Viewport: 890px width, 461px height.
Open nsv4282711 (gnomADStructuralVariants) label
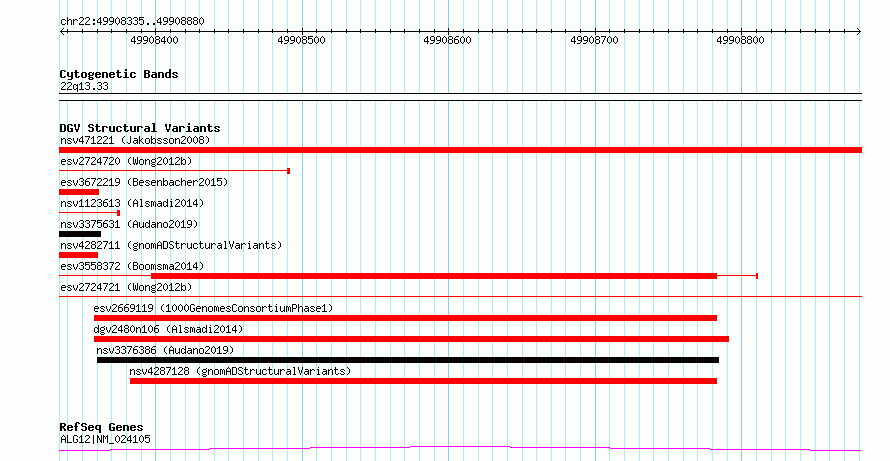171,245
